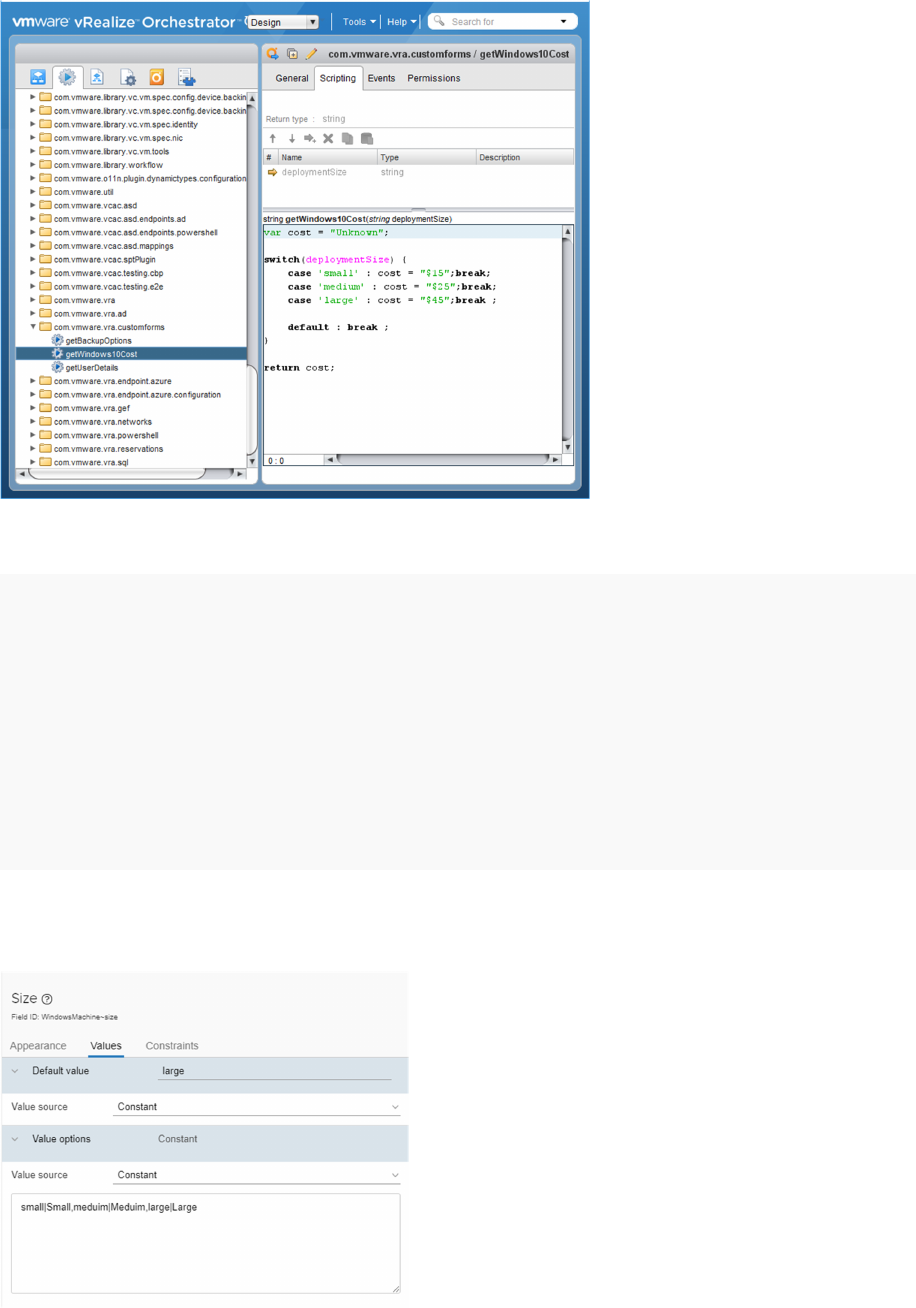Move parameter down with arrow icon
The width and height of the screenshot is (916, 1308).
291,138
